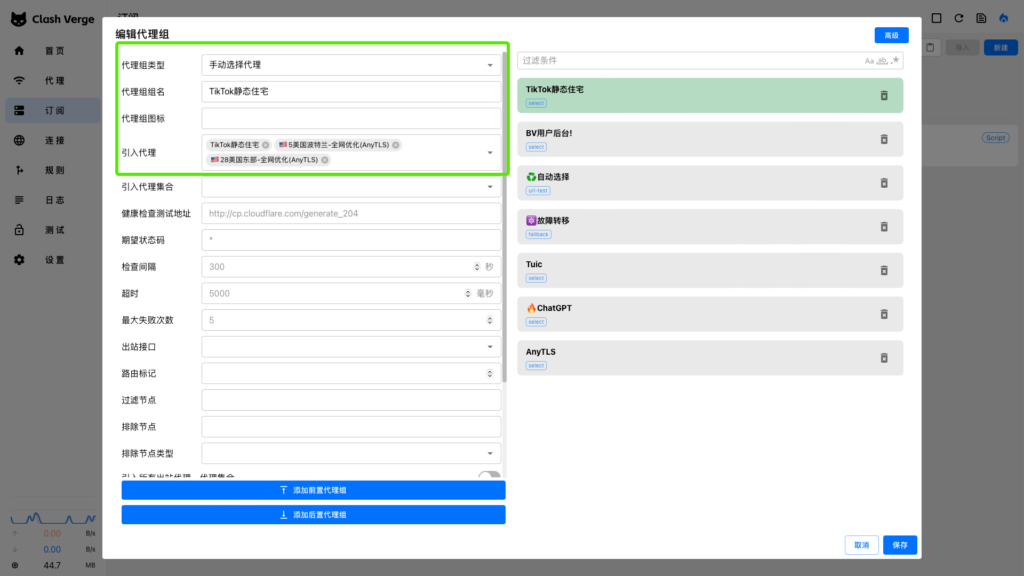The height and width of the screenshot is (576, 1024).
Task: Open 测试 page in the sidebar
Action: (x=53, y=230)
